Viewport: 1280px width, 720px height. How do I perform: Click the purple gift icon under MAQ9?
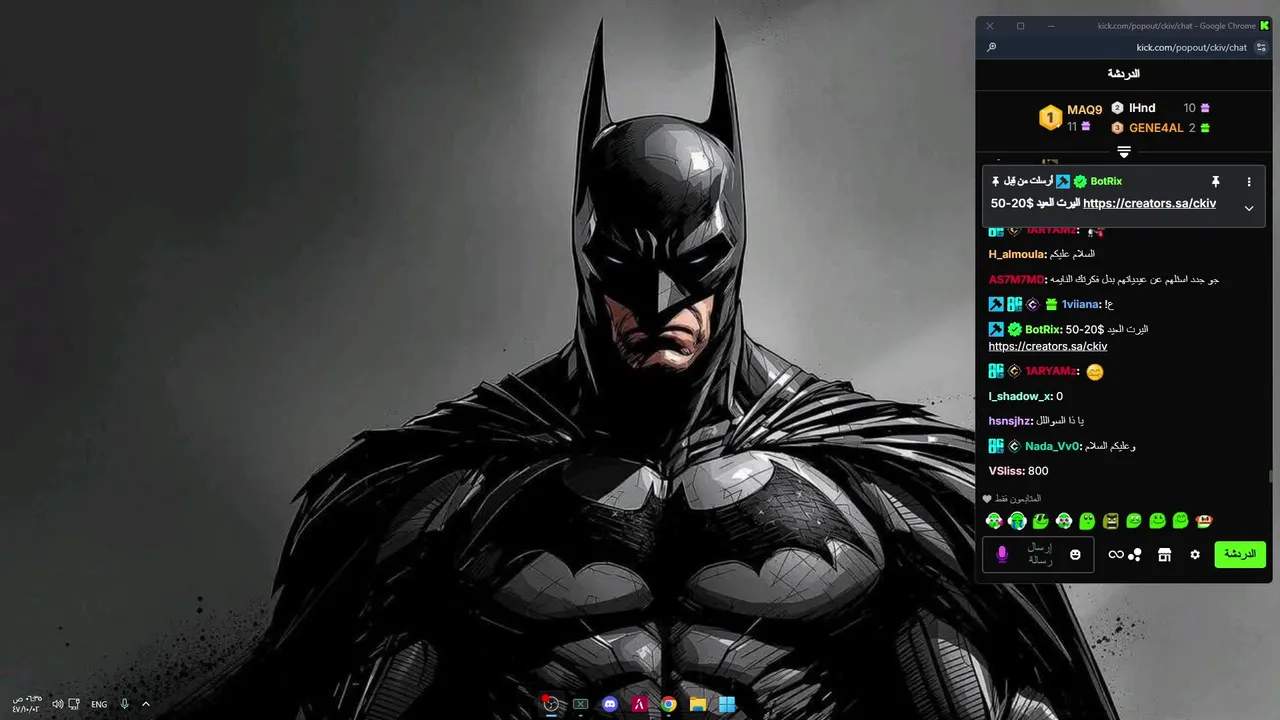coord(1086,127)
